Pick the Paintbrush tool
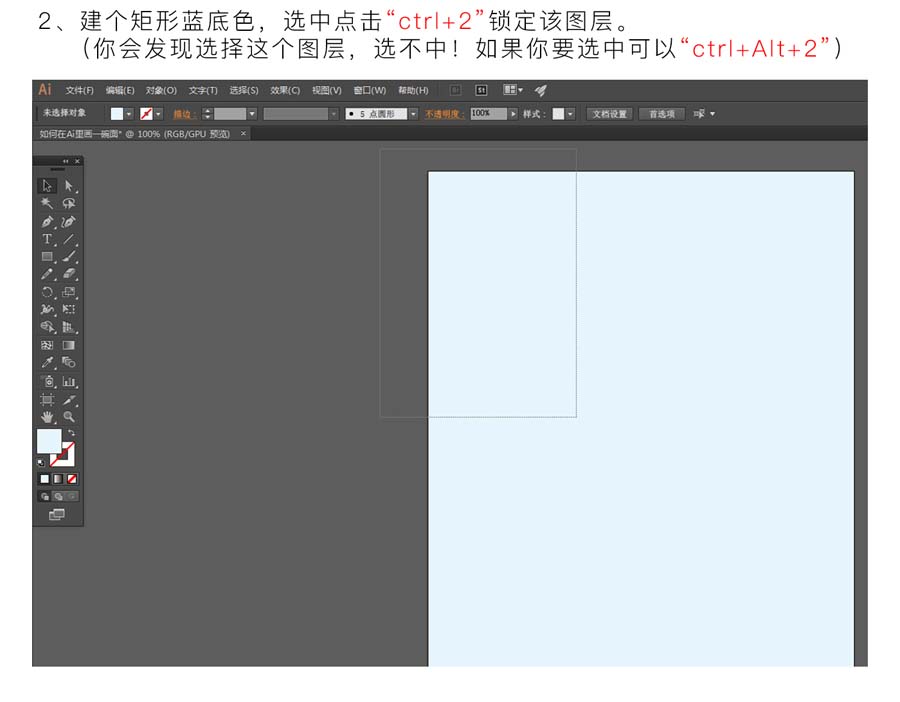The width and height of the screenshot is (900, 702). (68, 257)
